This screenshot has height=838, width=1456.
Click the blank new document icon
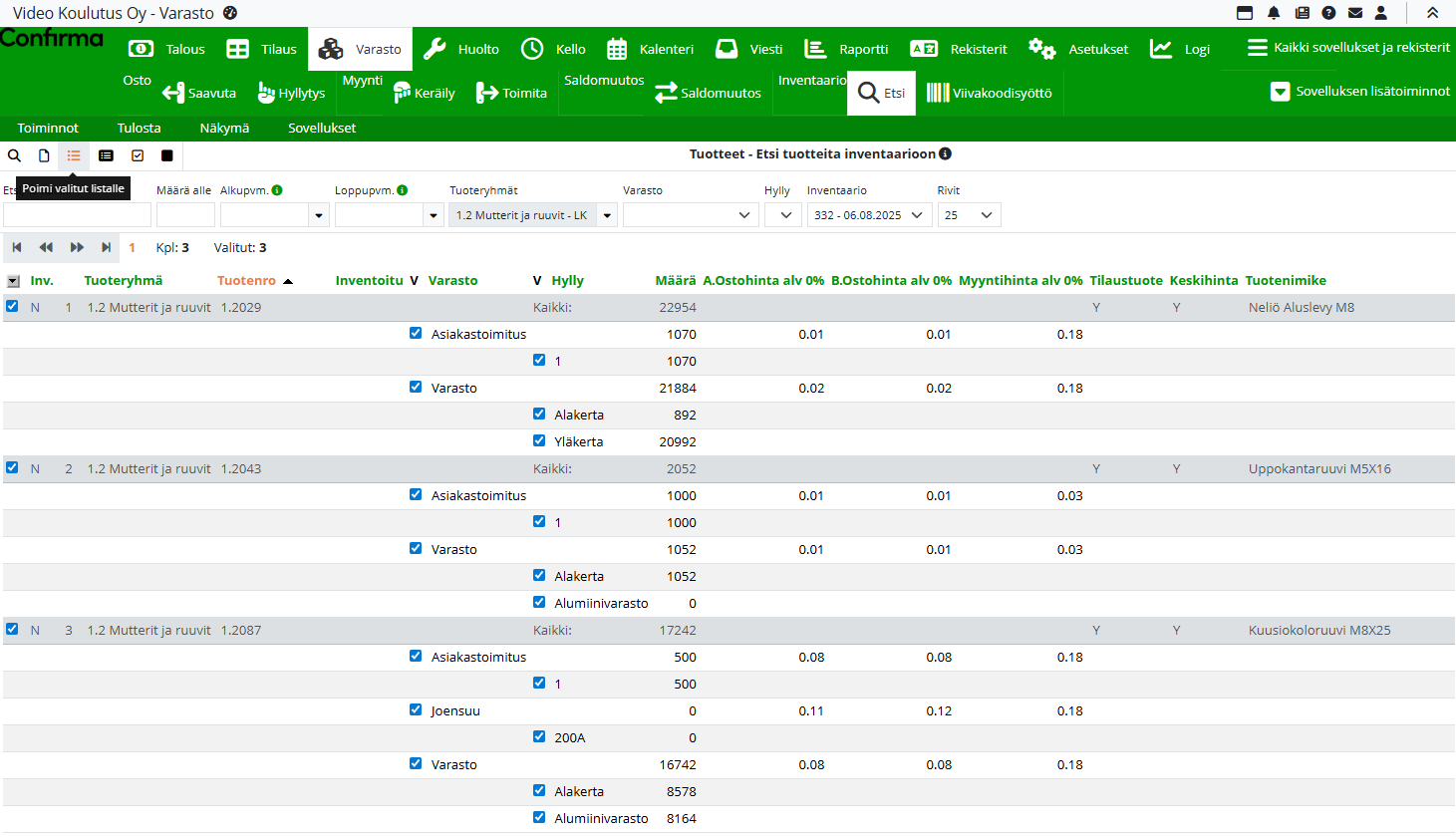point(44,155)
